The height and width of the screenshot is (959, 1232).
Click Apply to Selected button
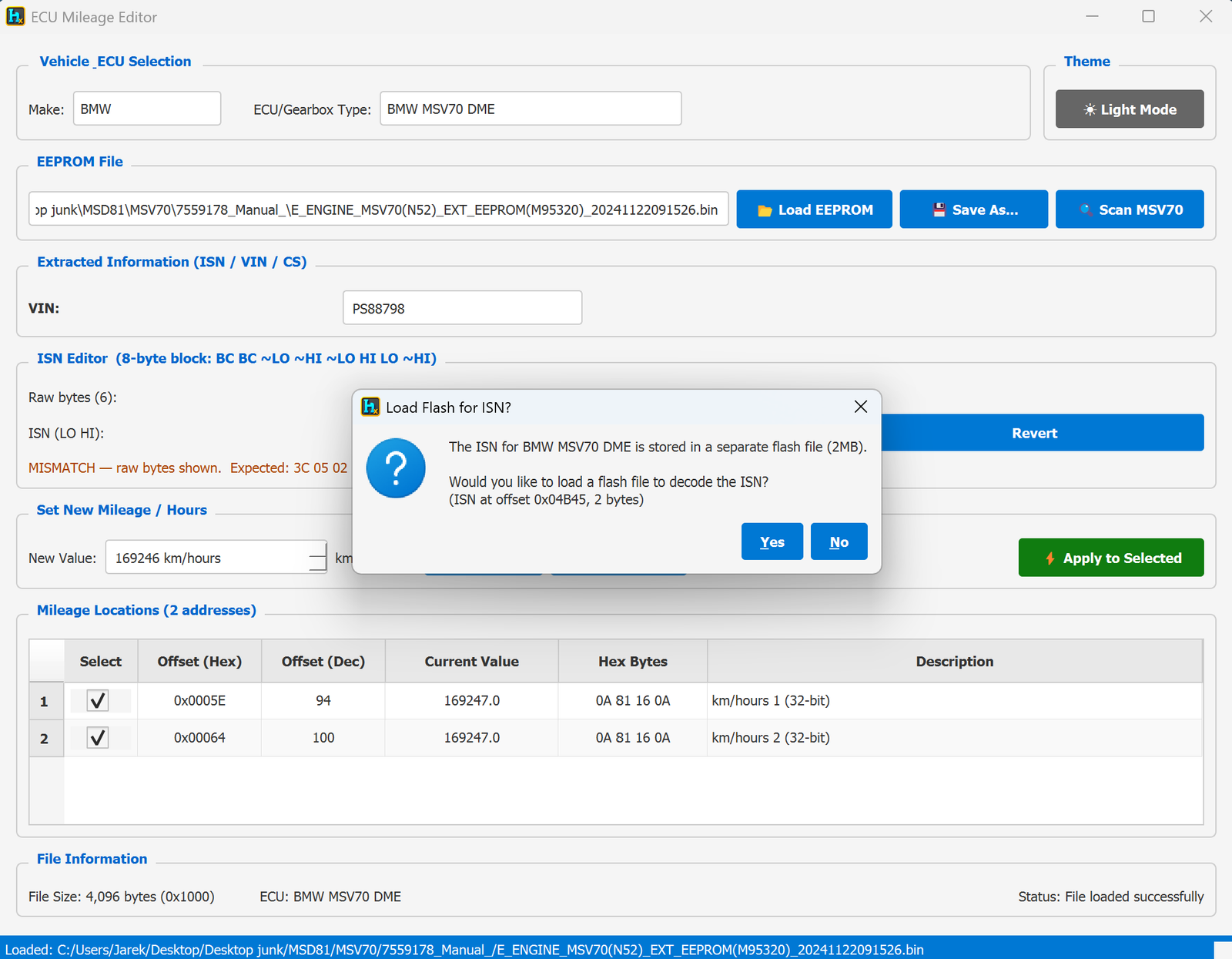click(1111, 558)
